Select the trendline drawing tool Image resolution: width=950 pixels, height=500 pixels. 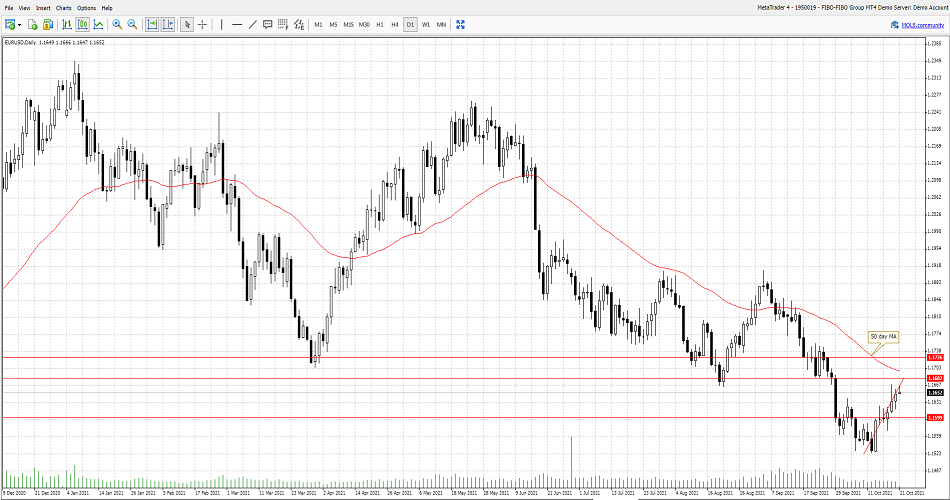pos(252,24)
